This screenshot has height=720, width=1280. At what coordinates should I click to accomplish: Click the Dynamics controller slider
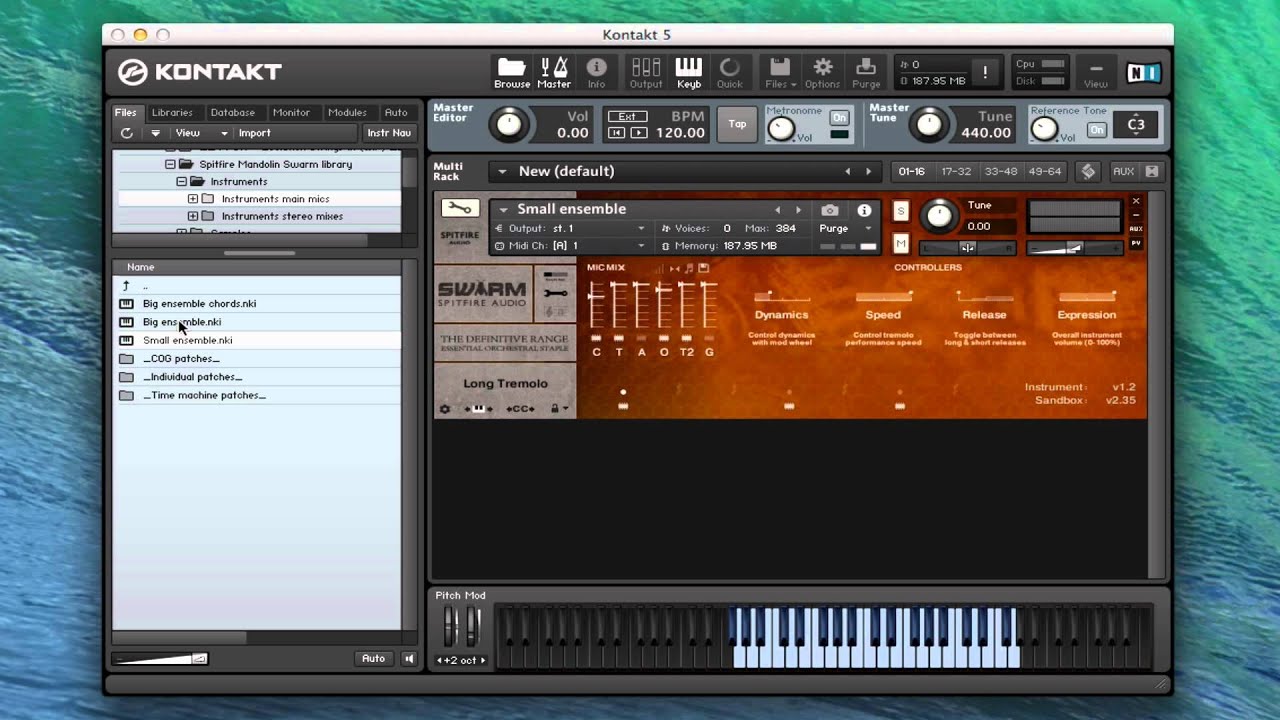click(x=782, y=297)
